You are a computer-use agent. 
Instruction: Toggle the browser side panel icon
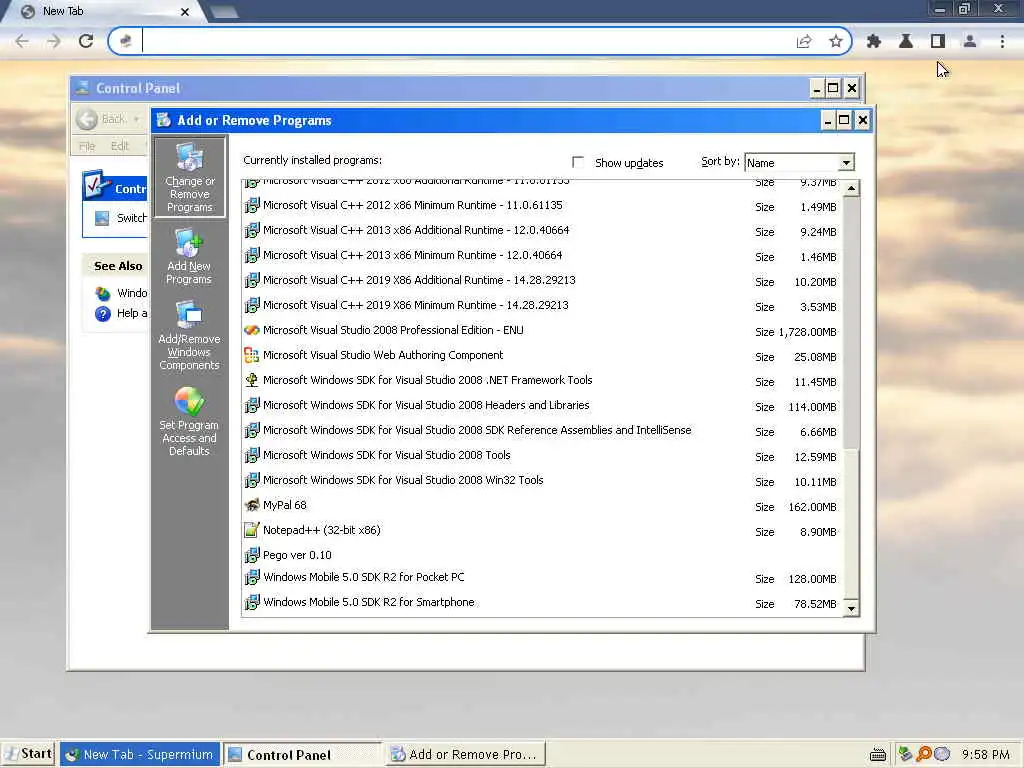(x=938, y=41)
